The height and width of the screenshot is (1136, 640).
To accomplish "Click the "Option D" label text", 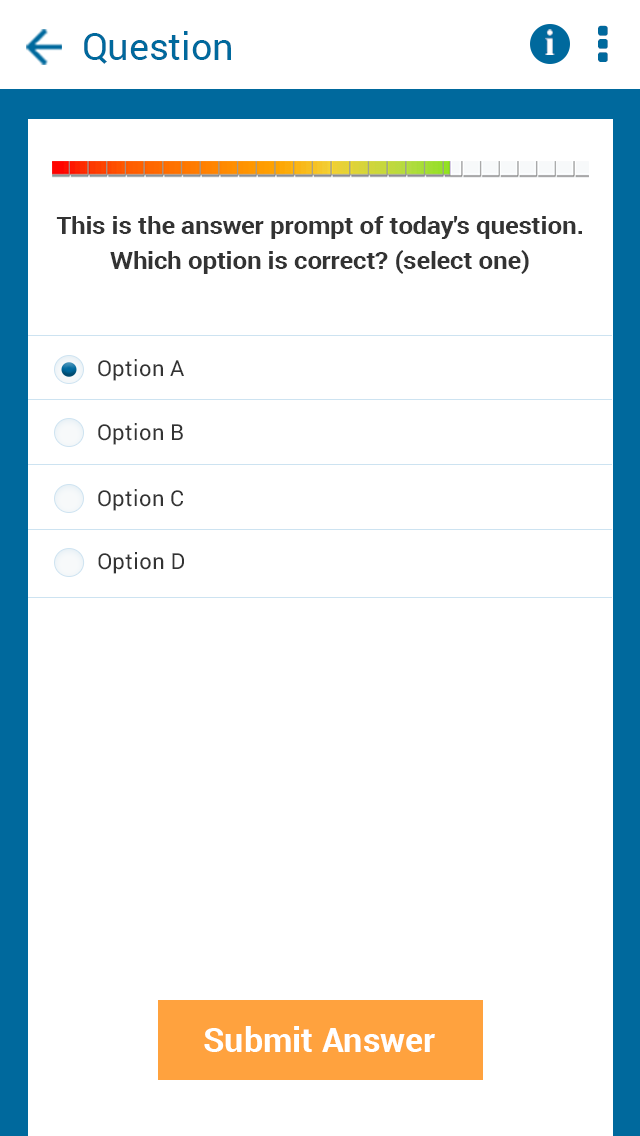I will [141, 562].
